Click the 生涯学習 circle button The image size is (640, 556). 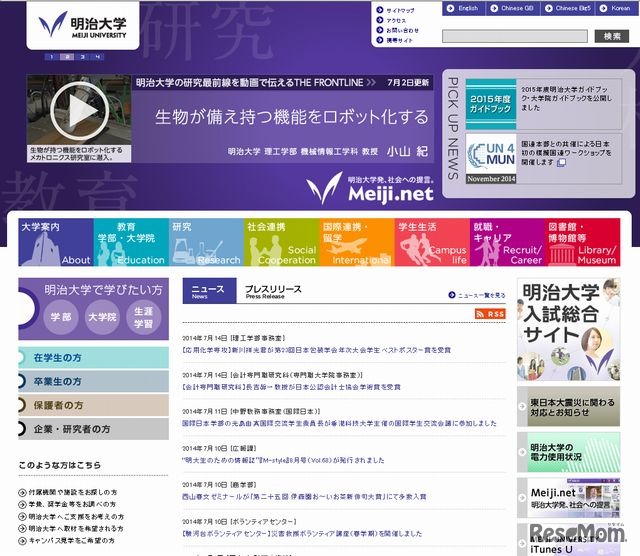pos(144,317)
